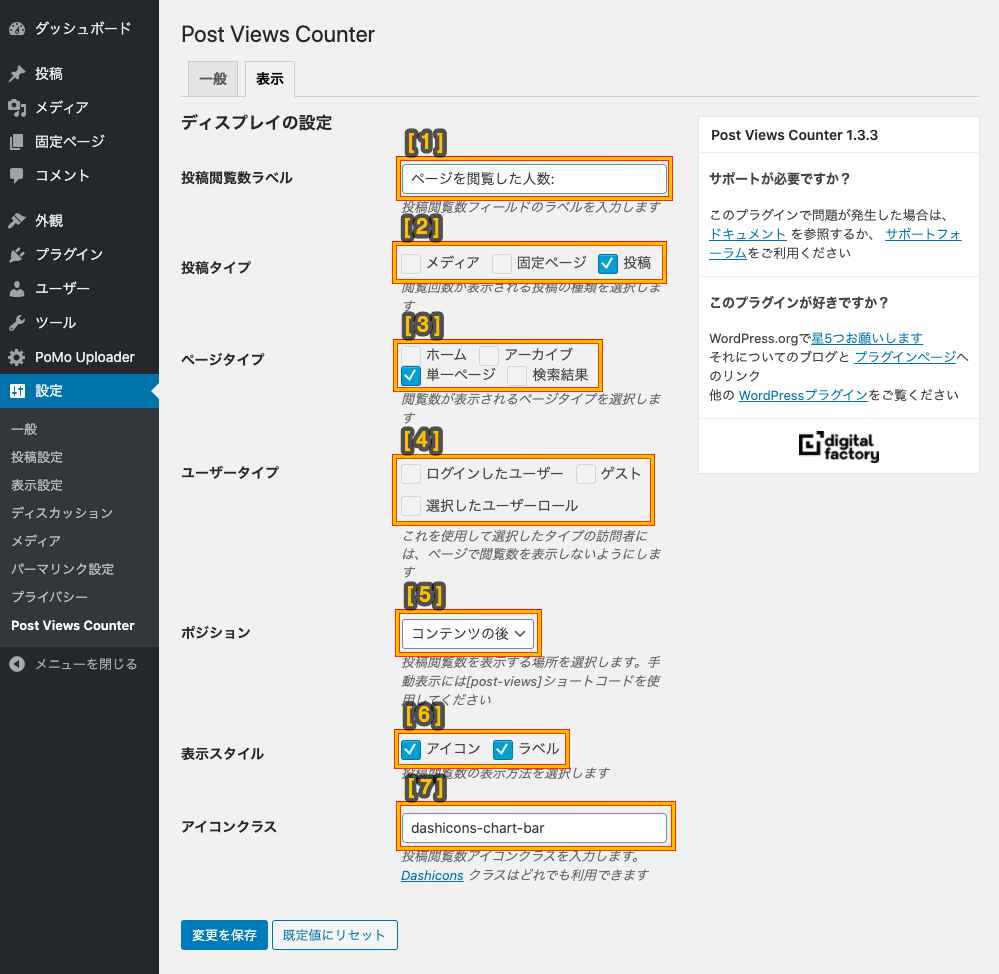Image resolution: width=999 pixels, height=974 pixels.
Task: Open ディスカッション in settings submenu
Action: click(x=62, y=513)
